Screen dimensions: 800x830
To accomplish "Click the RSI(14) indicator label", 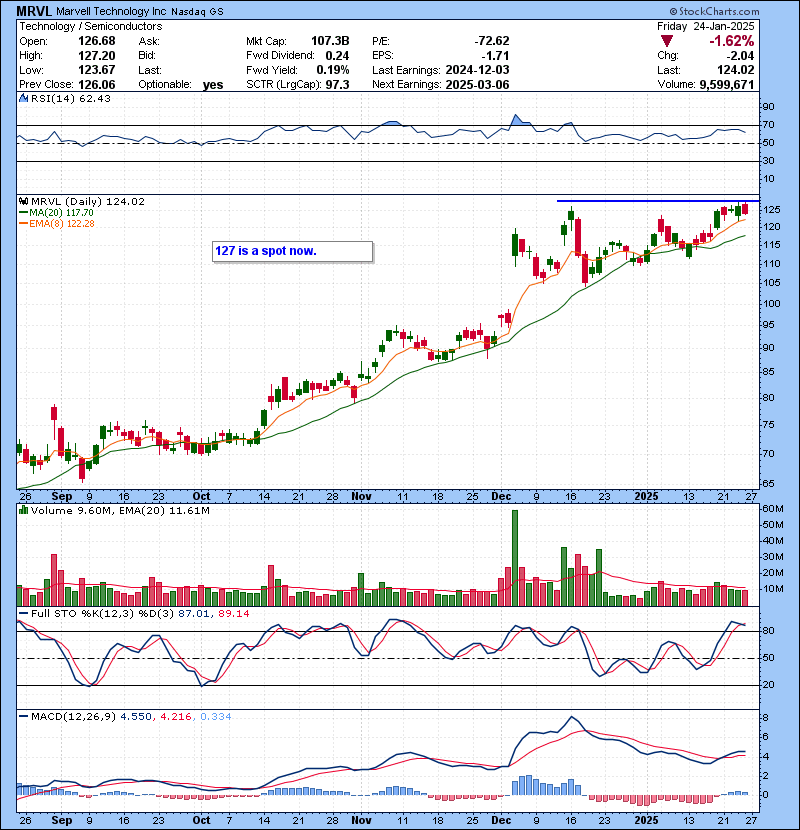I will point(57,98).
